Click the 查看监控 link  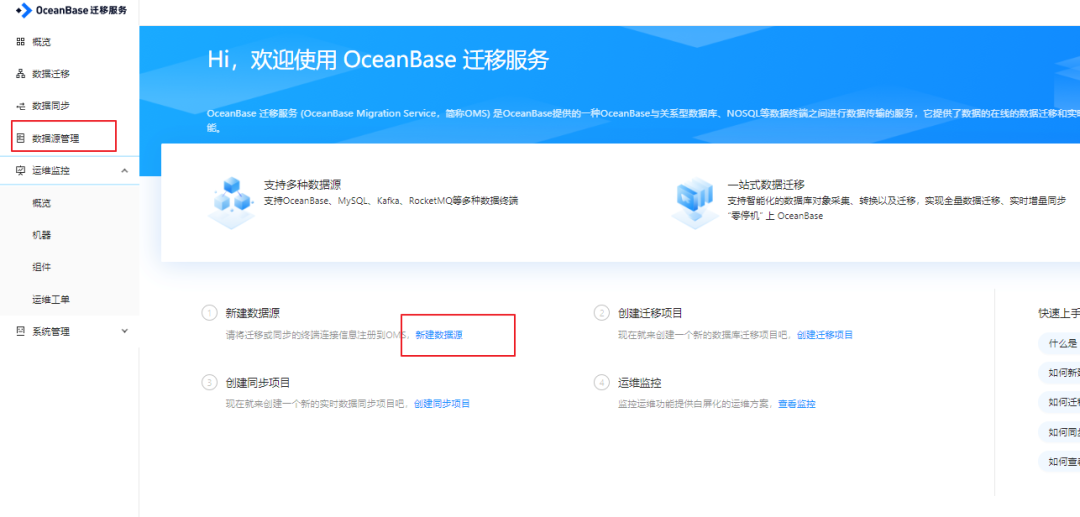(x=797, y=403)
